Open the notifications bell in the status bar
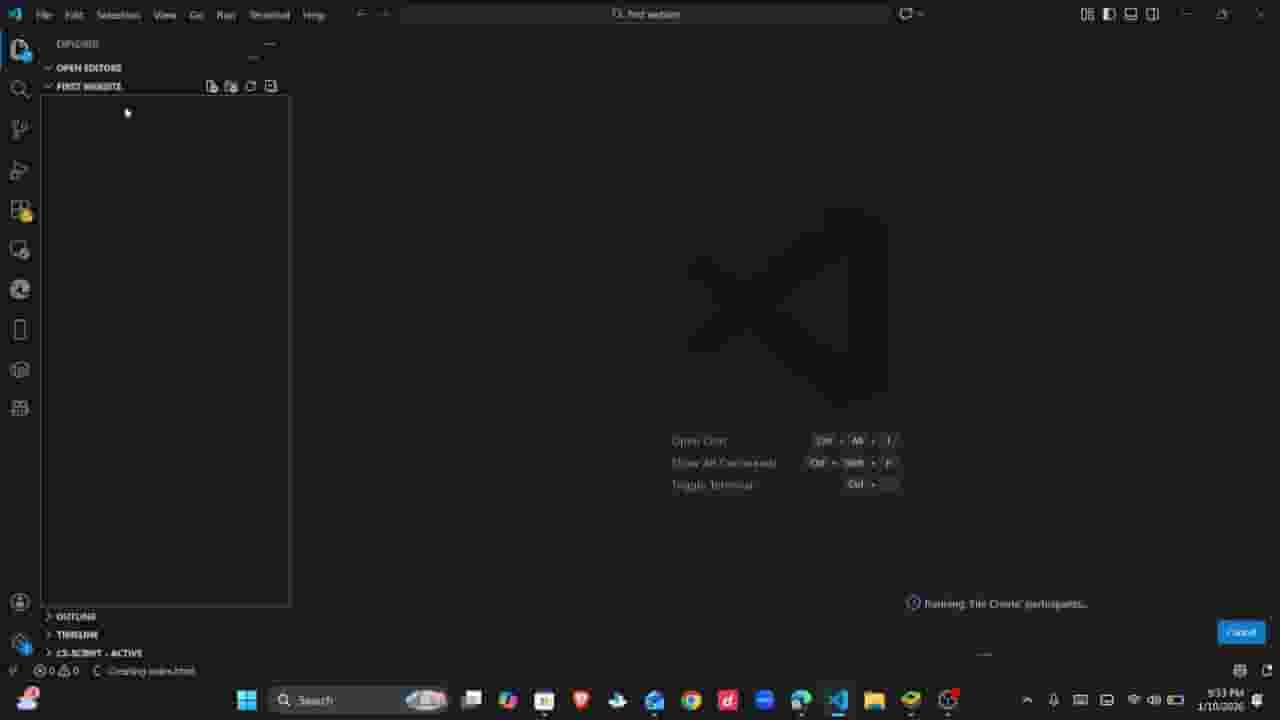Image resolution: width=1280 pixels, height=720 pixels. tap(1266, 671)
